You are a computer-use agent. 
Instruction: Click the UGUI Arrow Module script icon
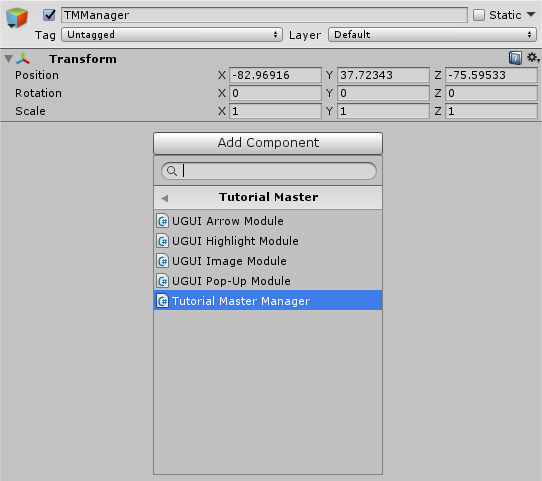(162, 221)
